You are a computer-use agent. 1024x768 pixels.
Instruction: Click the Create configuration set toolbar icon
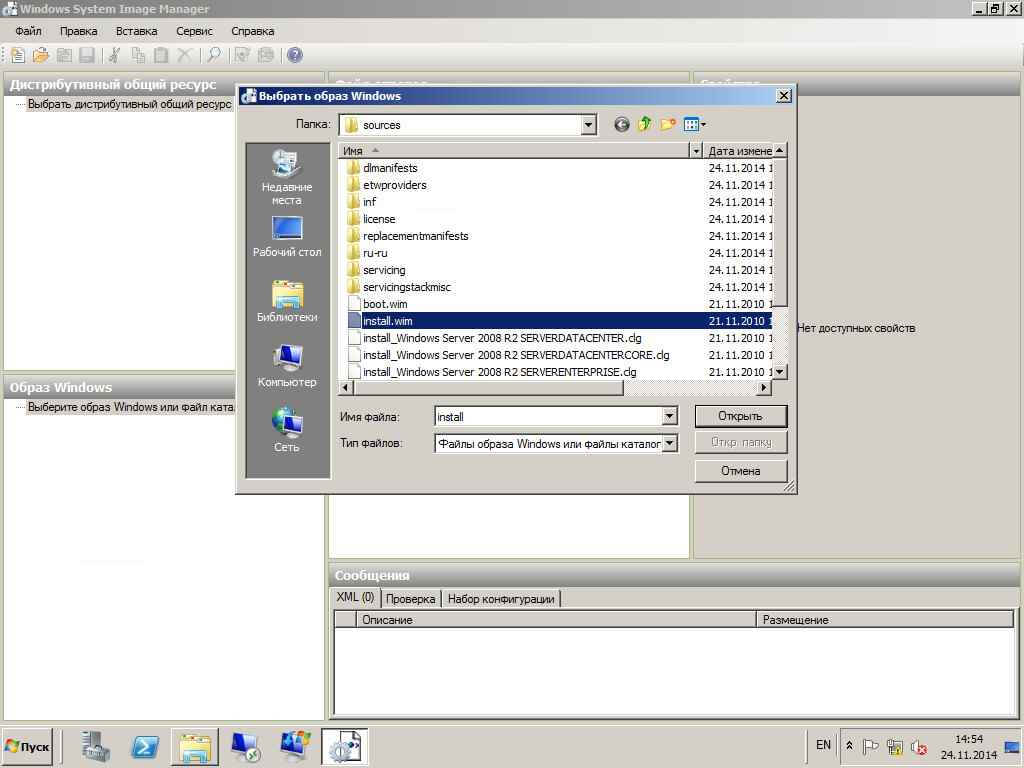[266, 56]
